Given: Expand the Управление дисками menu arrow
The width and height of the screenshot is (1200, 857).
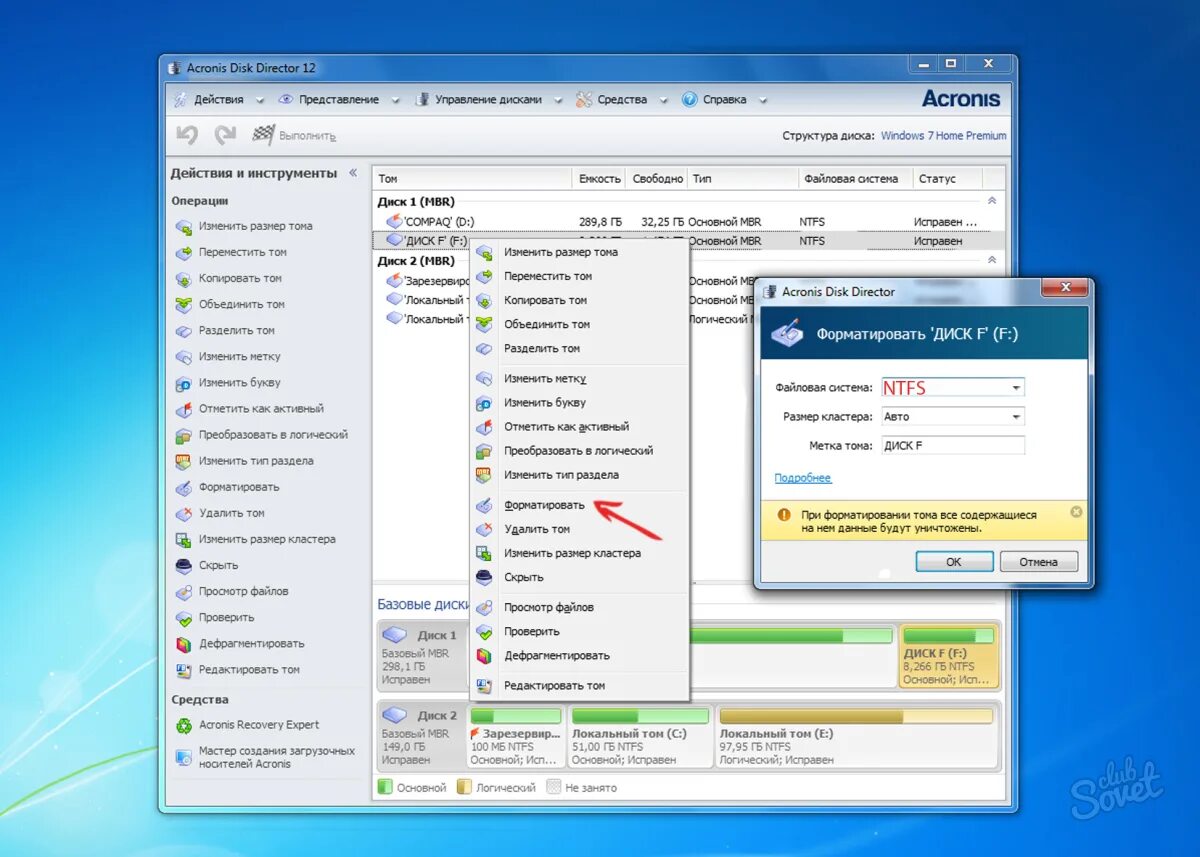Looking at the screenshot, I should click(x=558, y=100).
